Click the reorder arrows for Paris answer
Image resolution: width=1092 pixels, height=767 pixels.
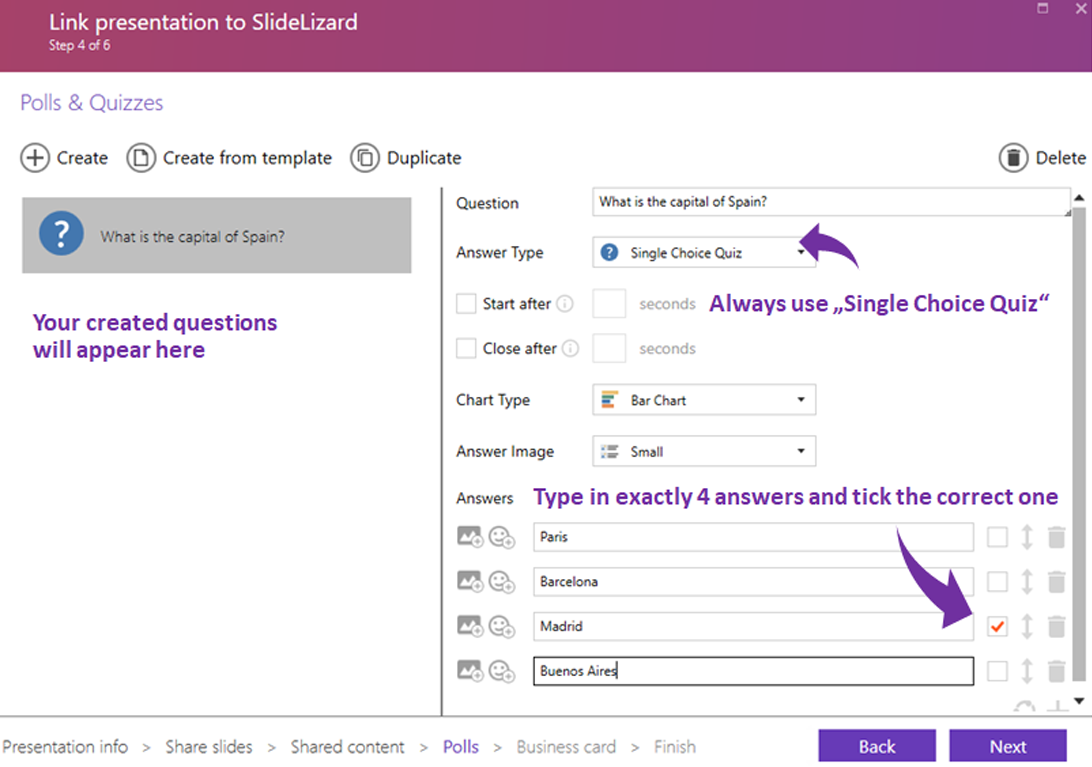coord(1027,537)
